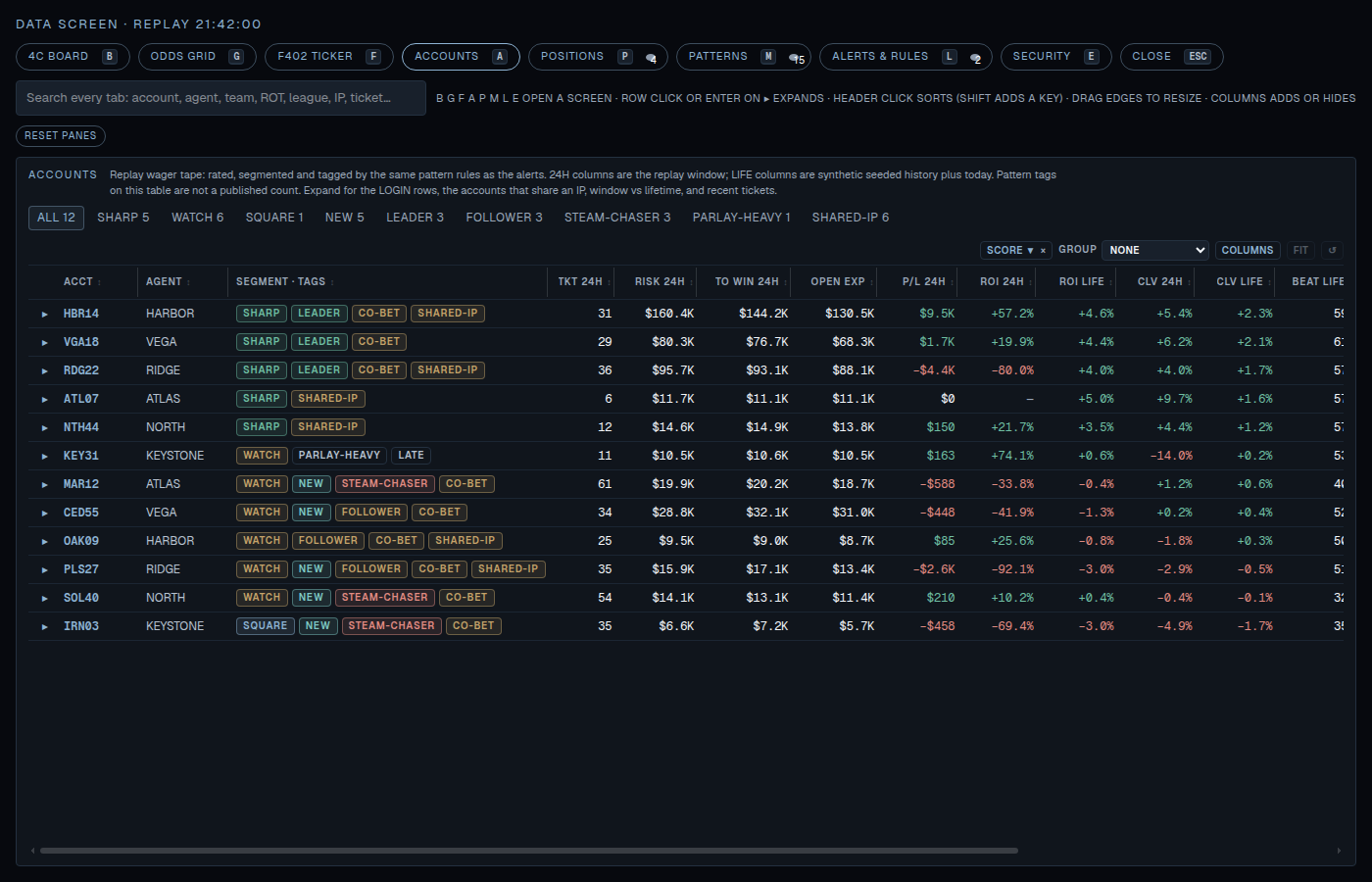The width and height of the screenshot is (1372, 882).
Task: Click sort arrows on ROI LIFE header
Action: pyautogui.click(x=1111, y=282)
